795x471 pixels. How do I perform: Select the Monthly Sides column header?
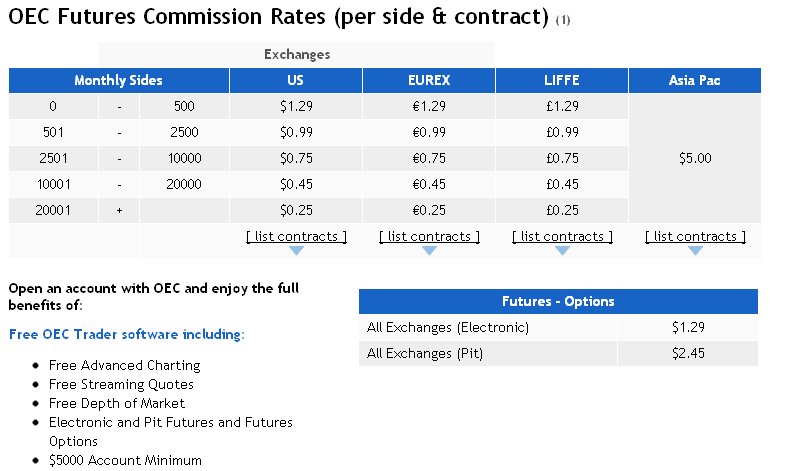(x=119, y=81)
